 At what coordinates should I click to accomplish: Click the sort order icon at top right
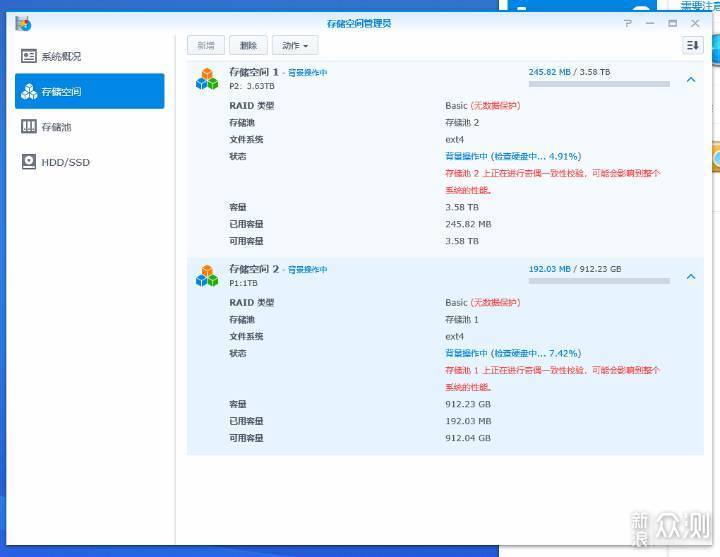[692, 45]
